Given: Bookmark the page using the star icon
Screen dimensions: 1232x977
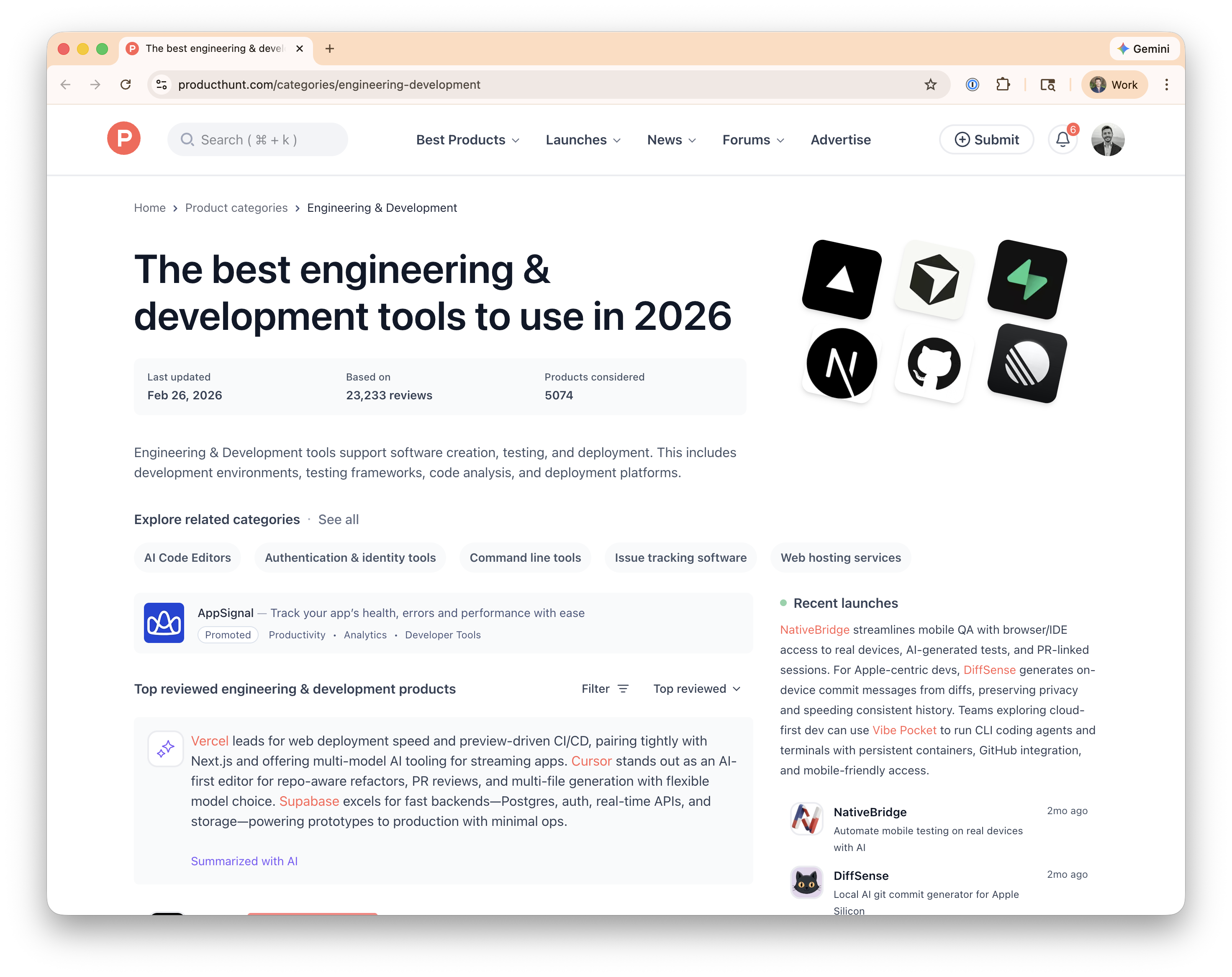Looking at the screenshot, I should [x=931, y=84].
